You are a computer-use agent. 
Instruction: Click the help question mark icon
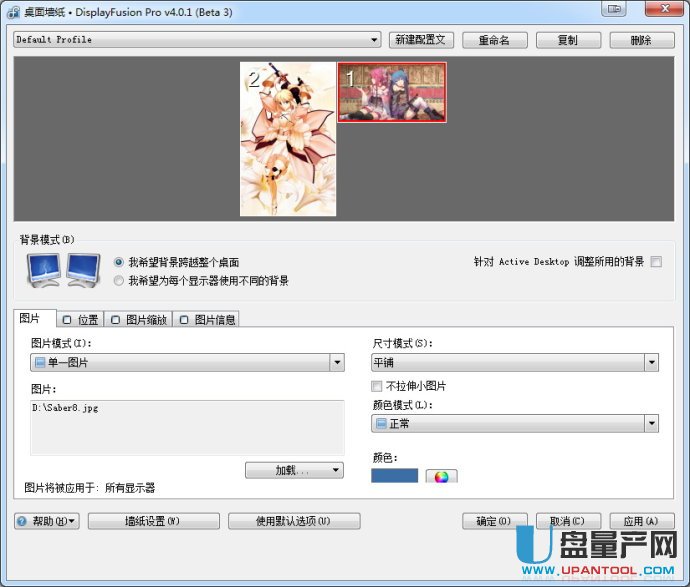click(23, 521)
